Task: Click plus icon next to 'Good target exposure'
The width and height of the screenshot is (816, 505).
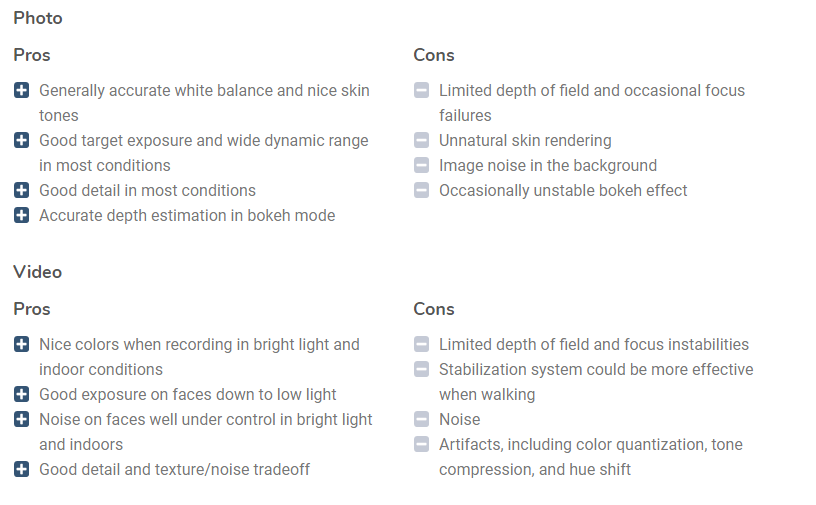Action: click(x=21, y=140)
